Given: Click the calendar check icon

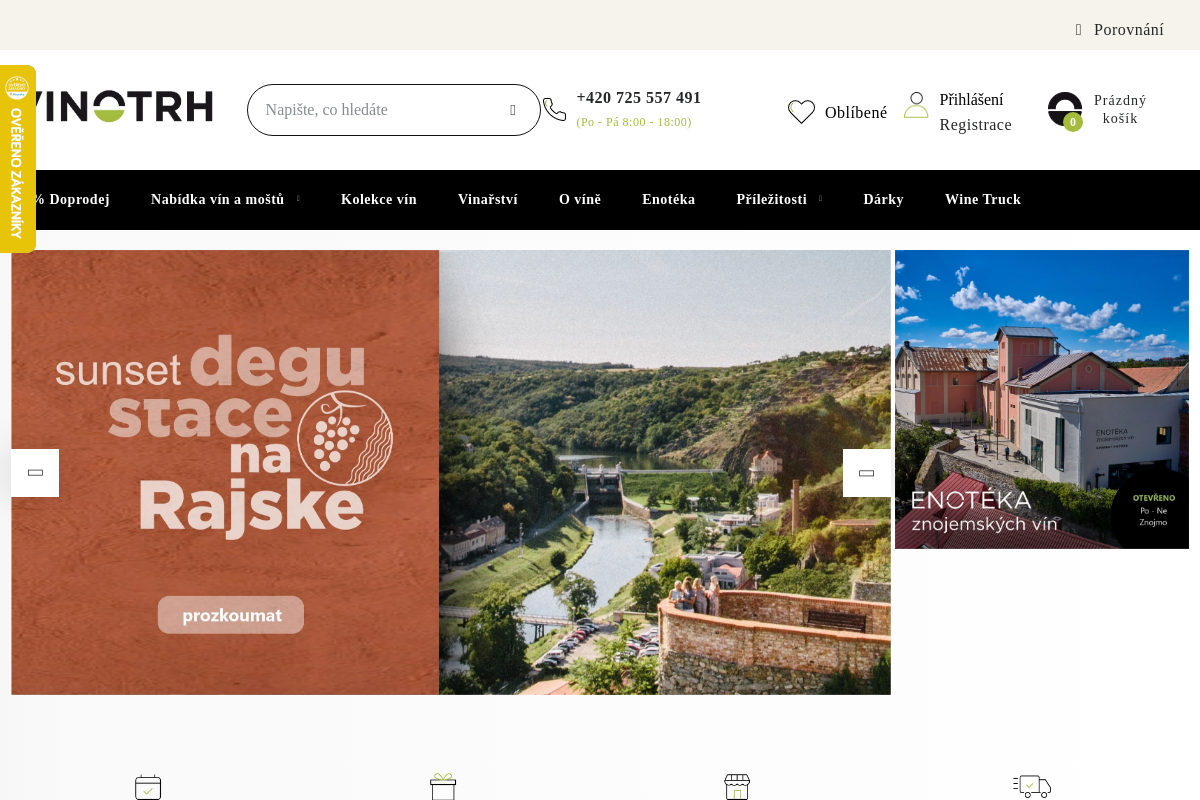Looking at the screenshot, I should [x=148, y=787].
